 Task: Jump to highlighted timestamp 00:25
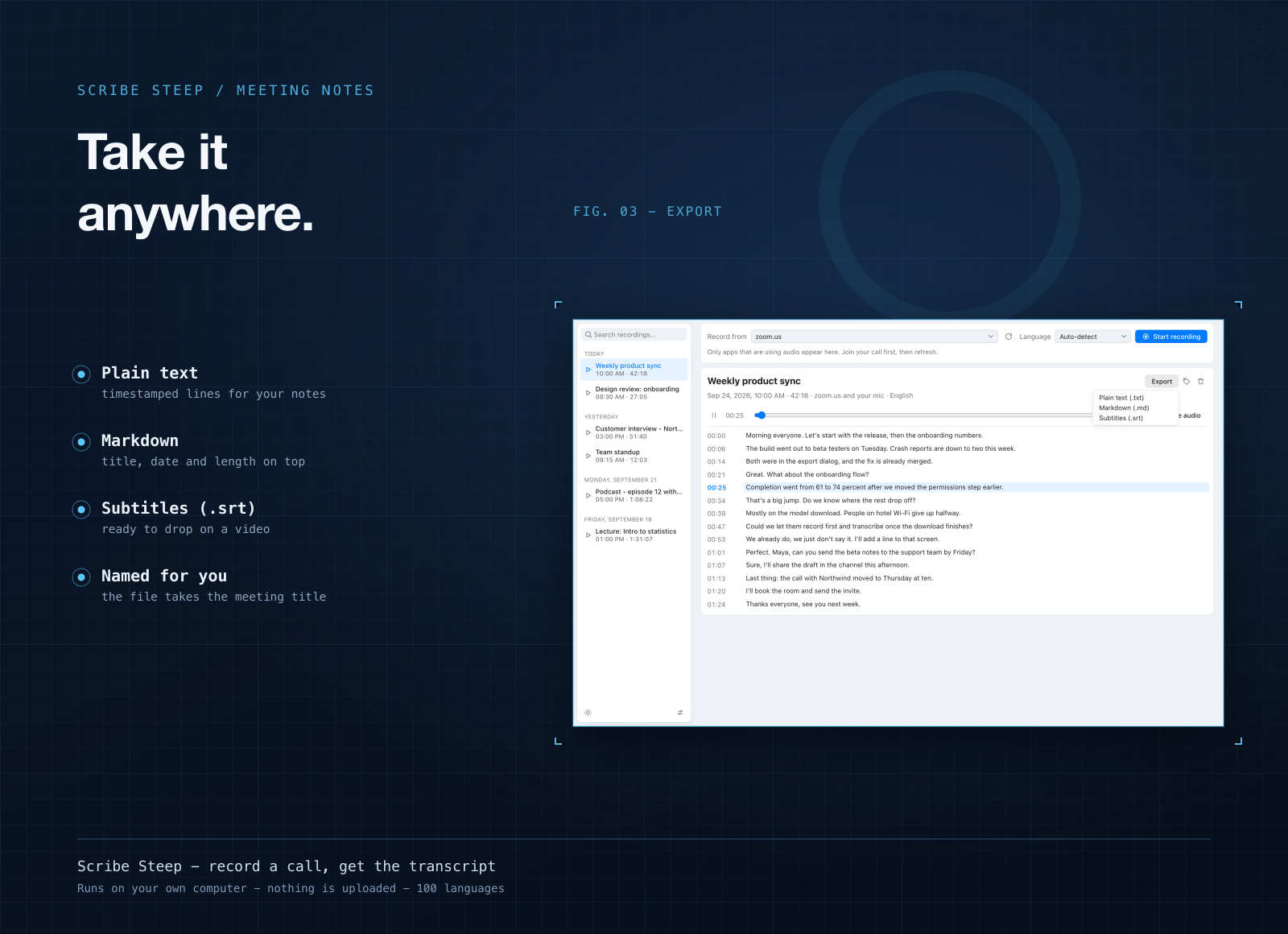click(x=716, y=488)
